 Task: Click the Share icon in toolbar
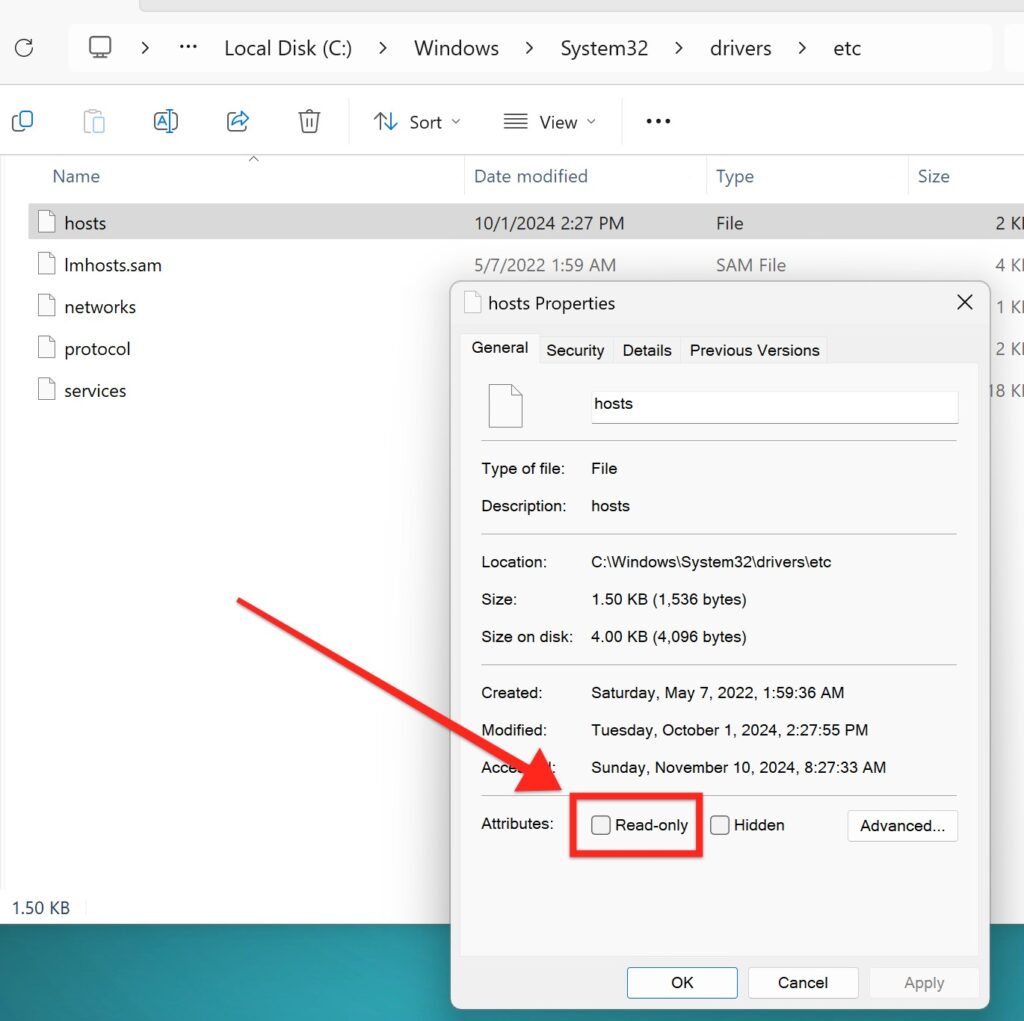click(238, 122)
